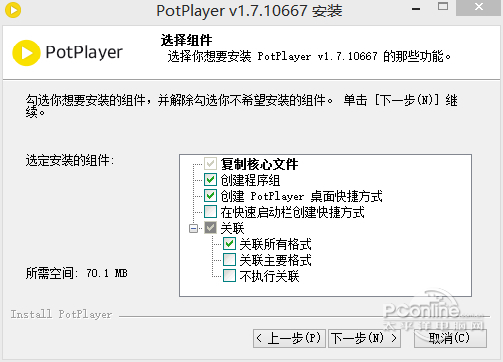Click the 创建程序组 label

click(250, 180)
